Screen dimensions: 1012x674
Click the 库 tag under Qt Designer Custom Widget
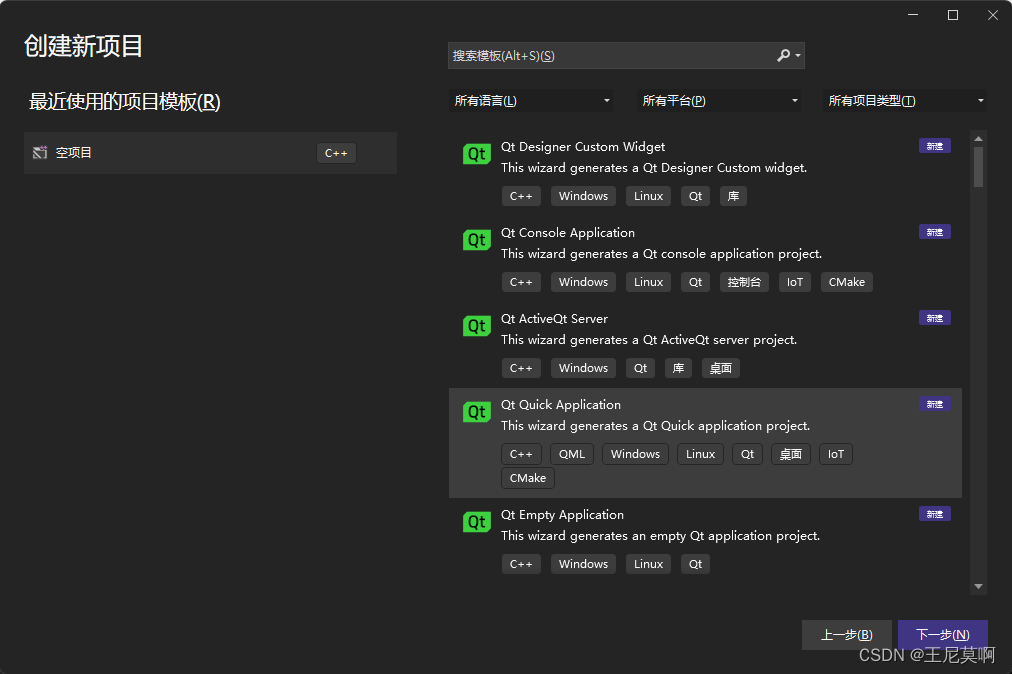733,196
